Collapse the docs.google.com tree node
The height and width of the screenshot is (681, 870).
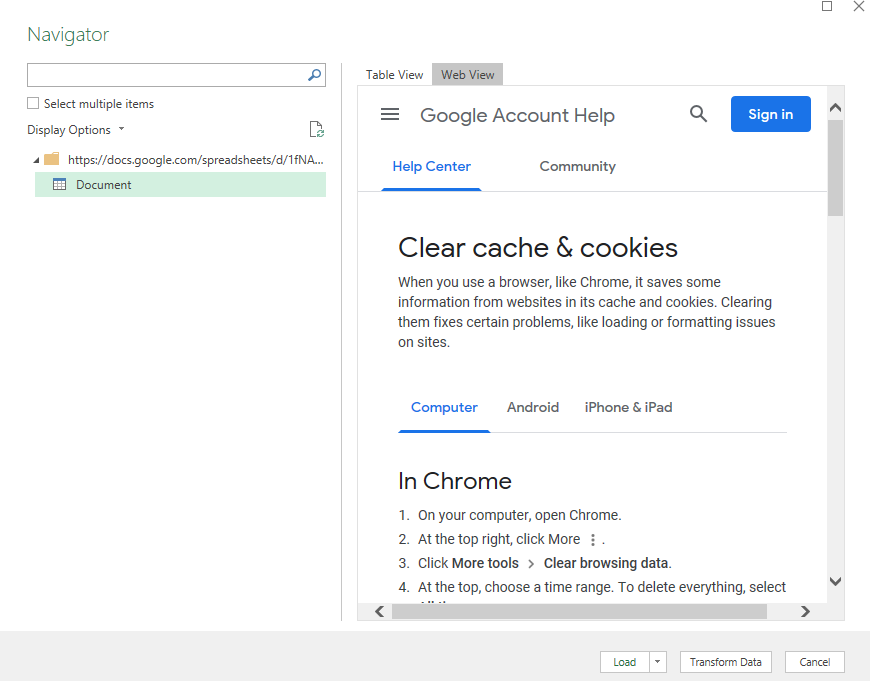(37, 160)
